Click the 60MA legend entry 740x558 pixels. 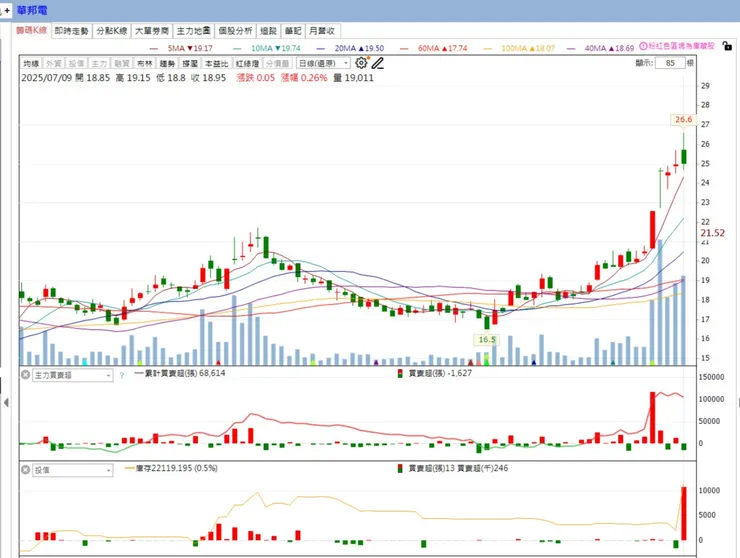[x=434, y=48]
